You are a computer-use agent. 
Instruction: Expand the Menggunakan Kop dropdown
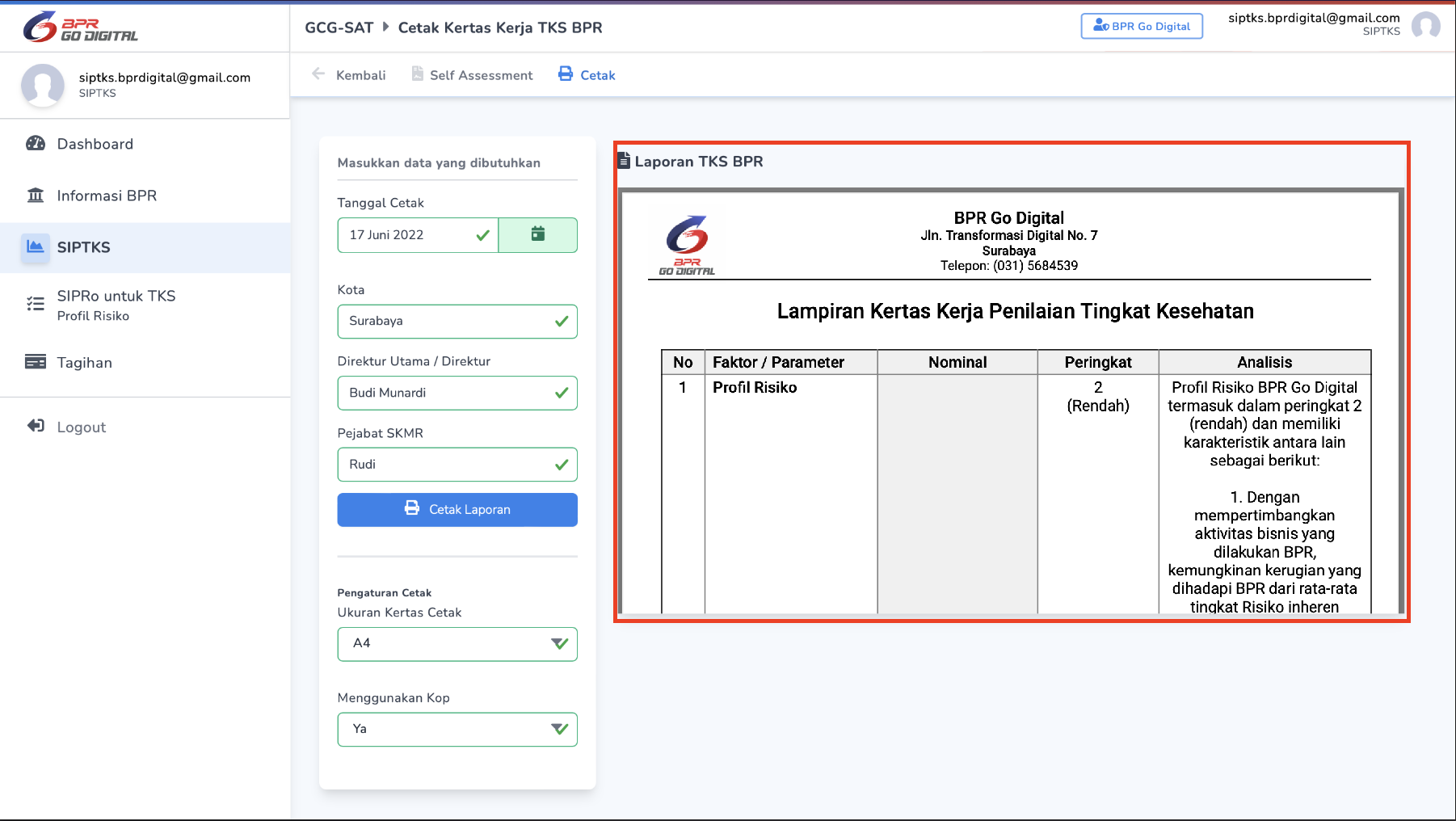click(x=457, y=730)
